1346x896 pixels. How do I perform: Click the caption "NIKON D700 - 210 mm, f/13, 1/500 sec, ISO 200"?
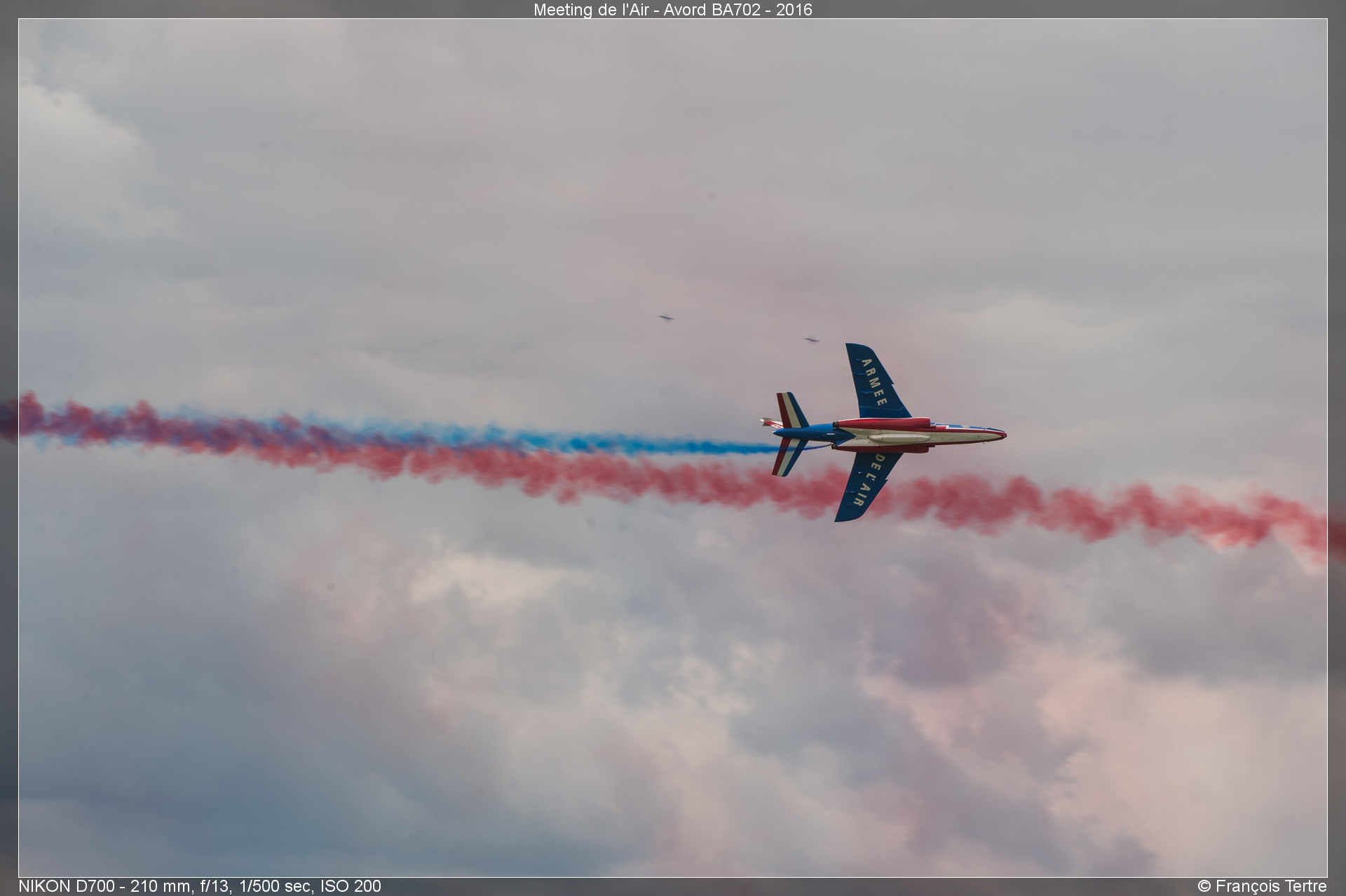pyautogui.click(x=200, y=886)
